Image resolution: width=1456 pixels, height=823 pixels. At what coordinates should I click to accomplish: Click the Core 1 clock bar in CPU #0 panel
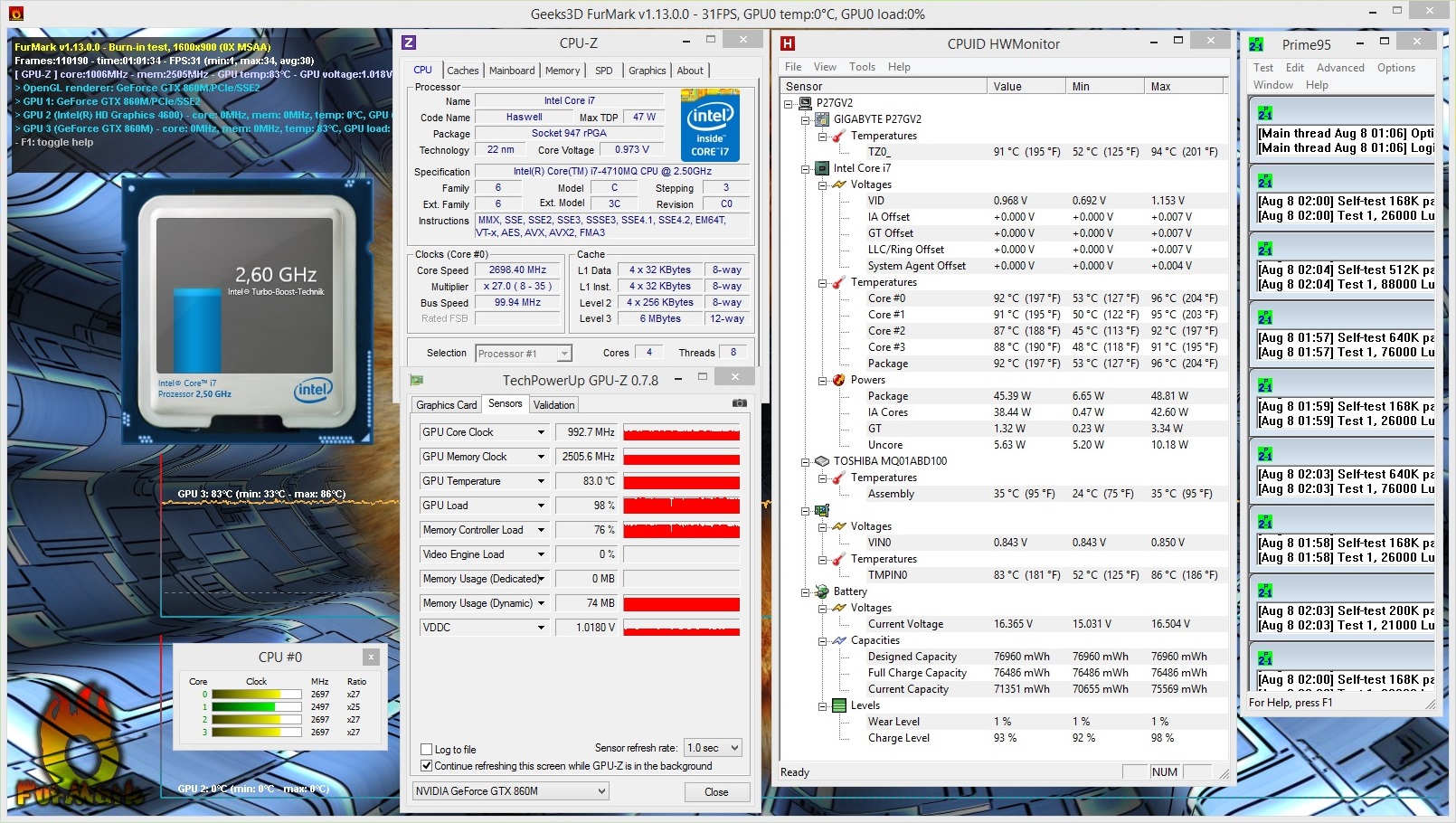[x=257, y=707]
